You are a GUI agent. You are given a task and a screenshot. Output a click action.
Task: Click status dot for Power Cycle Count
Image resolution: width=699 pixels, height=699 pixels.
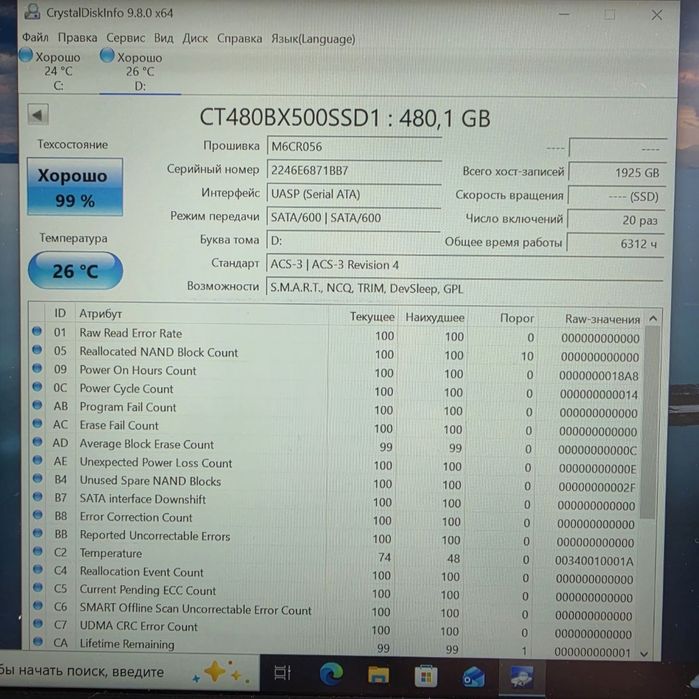[x=37, y=387]
